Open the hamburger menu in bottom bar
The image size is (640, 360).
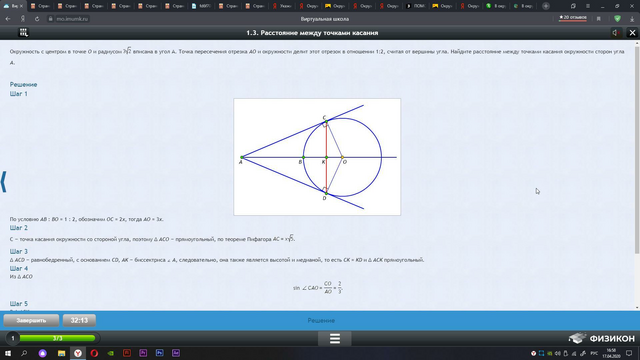335,338
